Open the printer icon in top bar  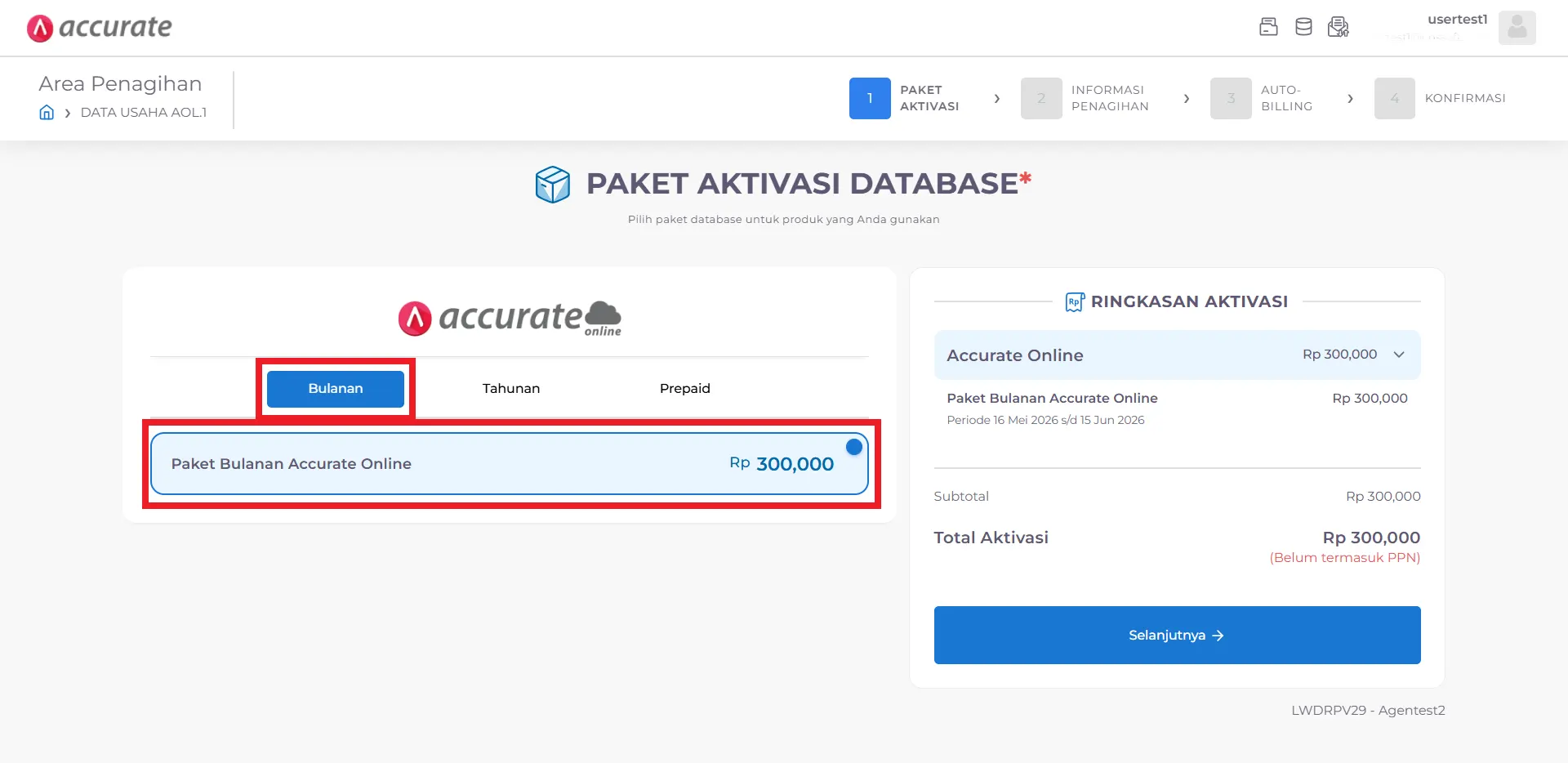(1268, 27)
